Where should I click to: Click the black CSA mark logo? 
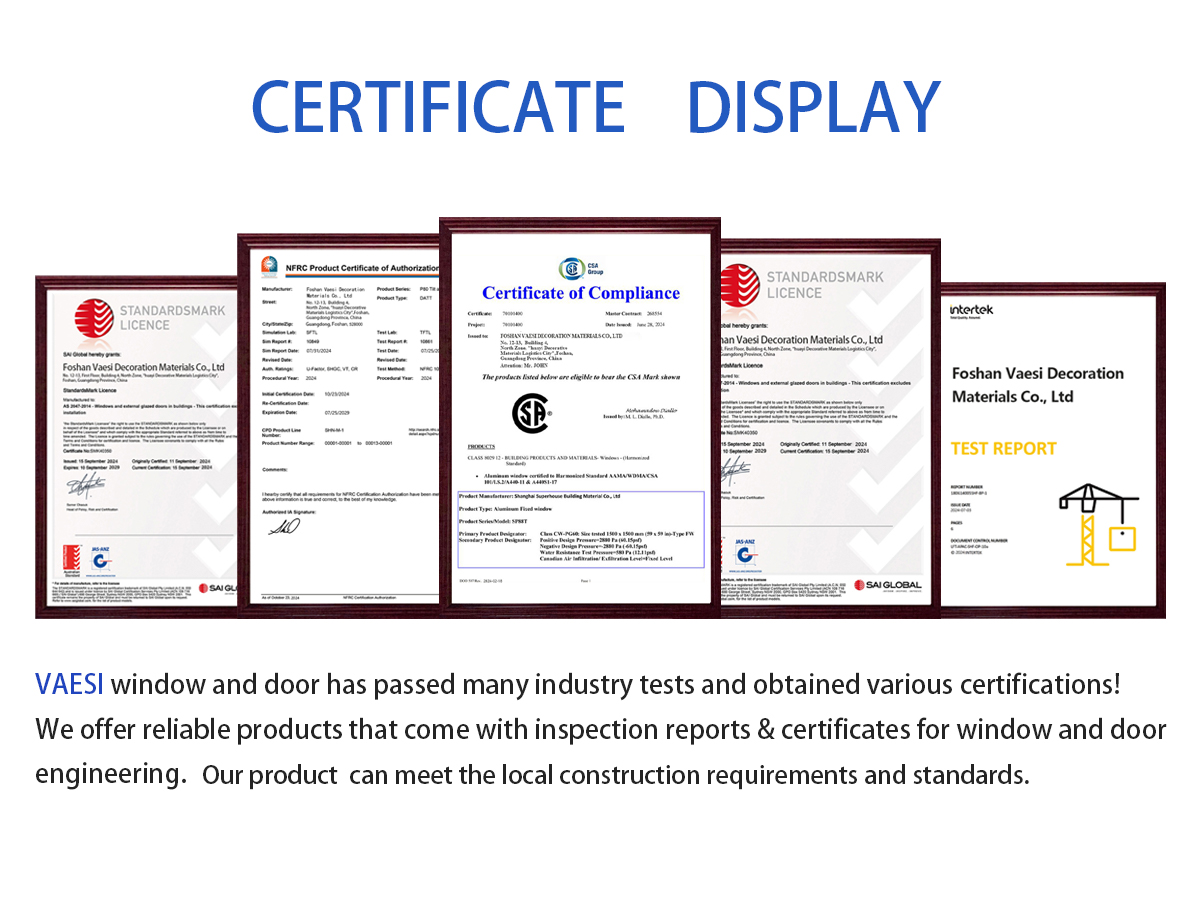[x=532, y=413]
